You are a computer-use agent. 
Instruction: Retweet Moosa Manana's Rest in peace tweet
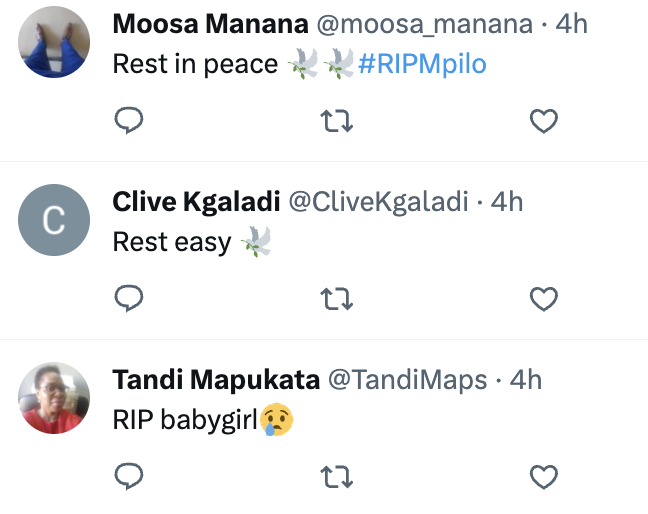point(337,121)
